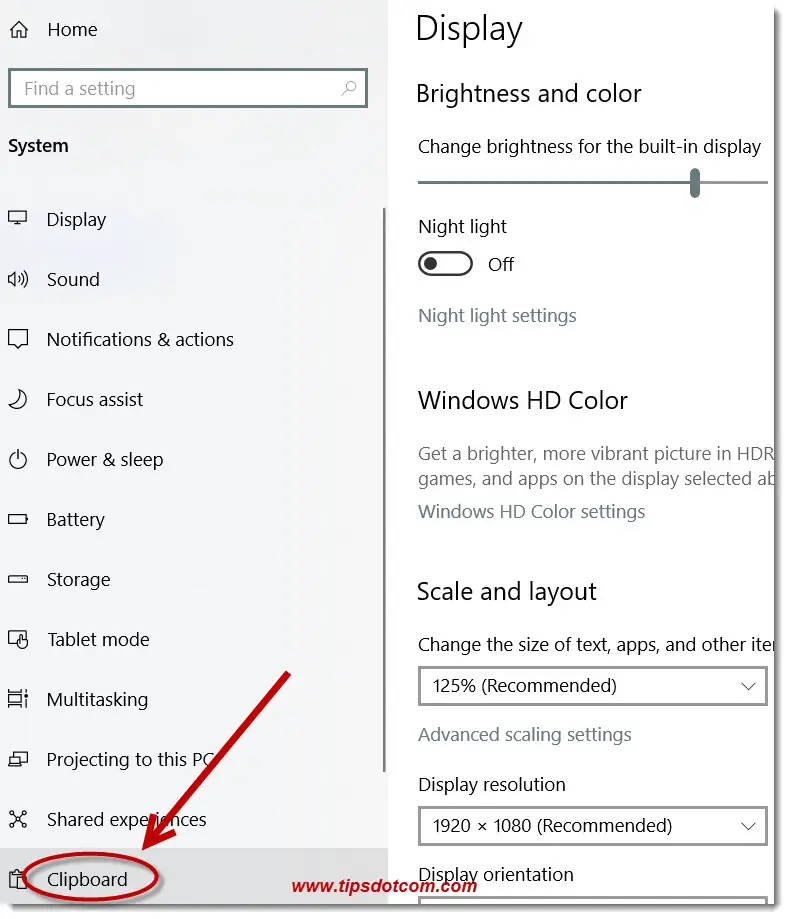
Task: Expand the Display resolution dropdown
Action: coord(592,826)
